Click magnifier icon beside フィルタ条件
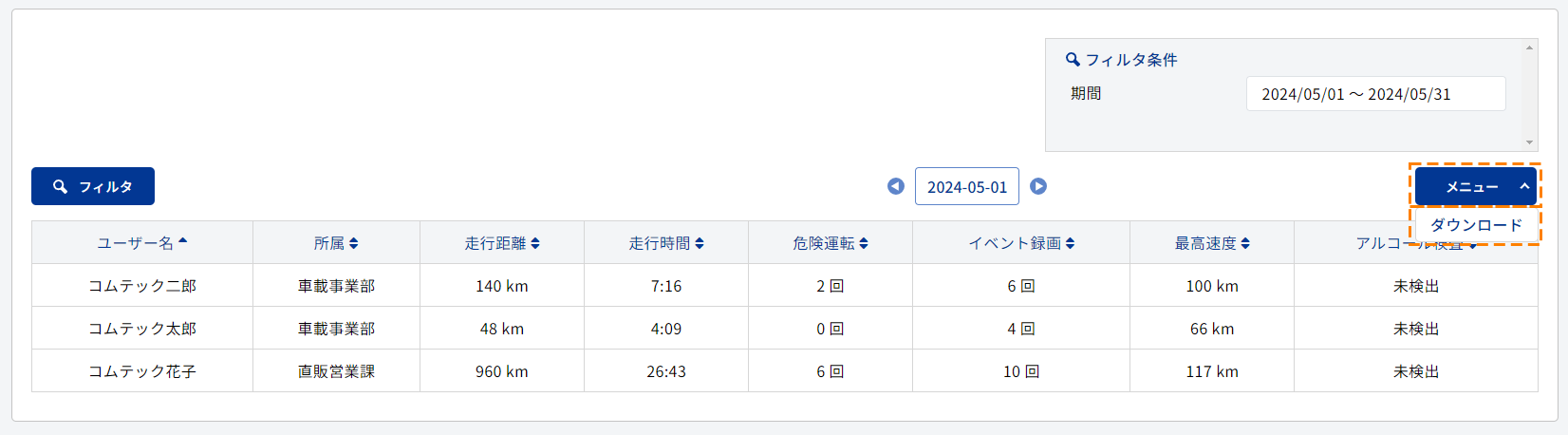The height and width of the screenshot is (435, 1568). pos(1073,59)
